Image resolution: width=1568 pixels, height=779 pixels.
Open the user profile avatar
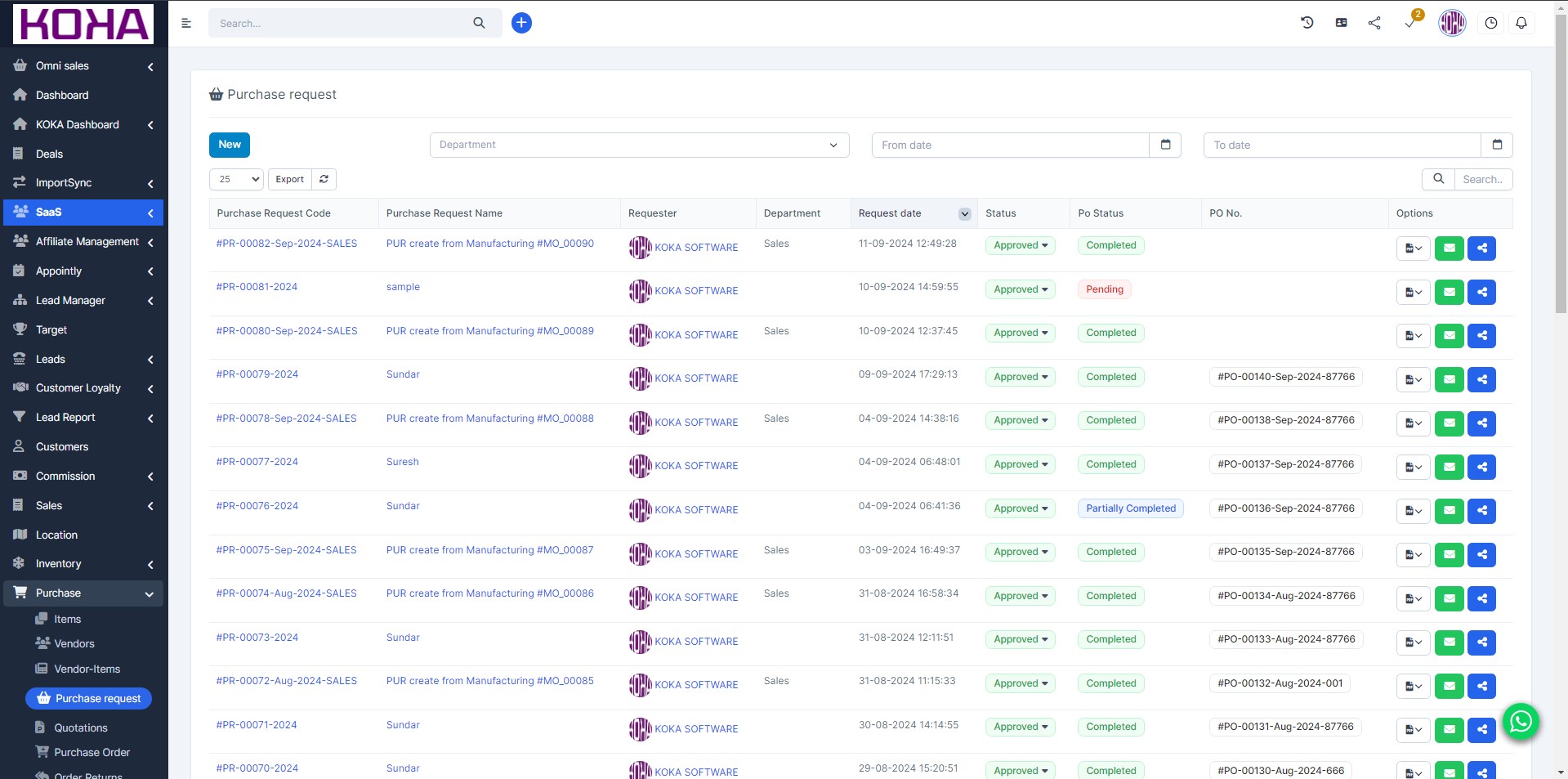tap(1452, 23)
